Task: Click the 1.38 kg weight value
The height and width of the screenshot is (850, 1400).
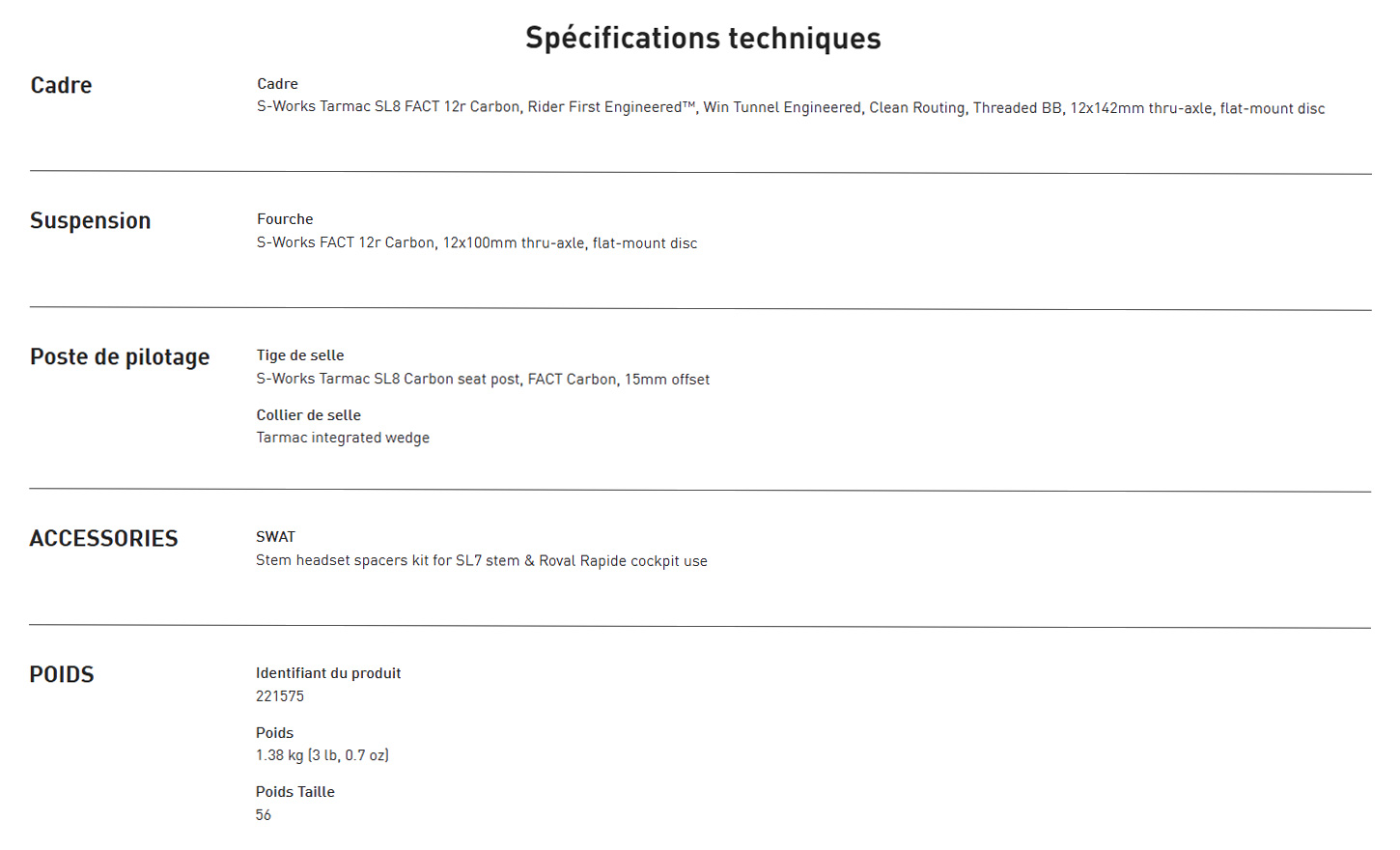Action: 322,755
